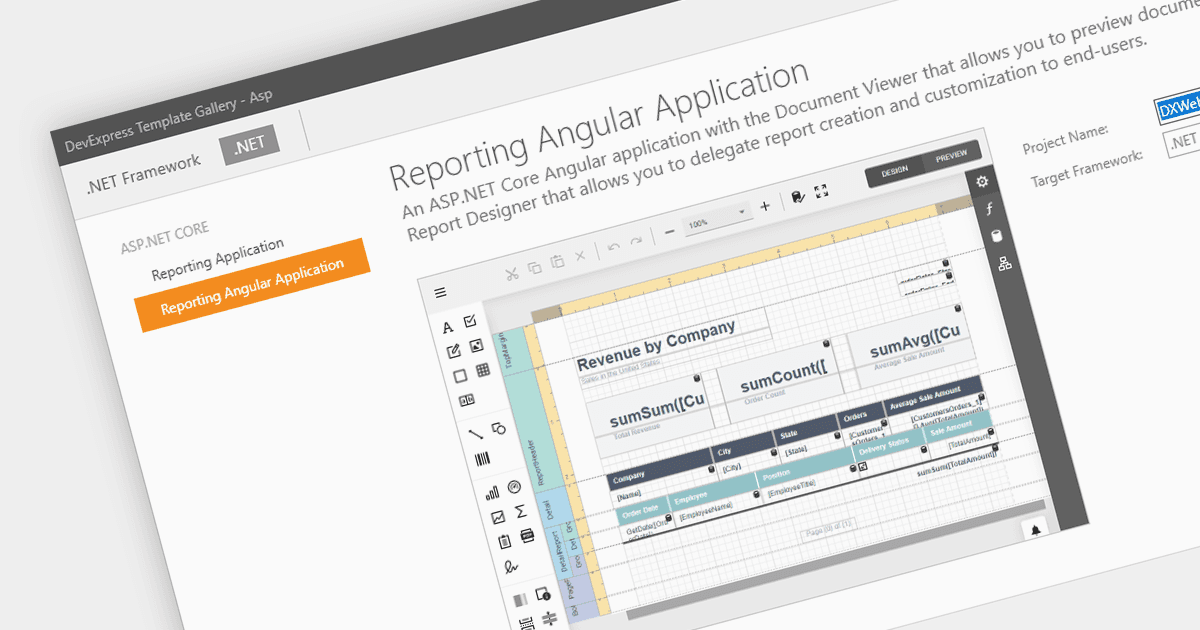Click the Copy icon in the toolbar
The width and height of the screenshot is (1200, 630).
[534, 267]
